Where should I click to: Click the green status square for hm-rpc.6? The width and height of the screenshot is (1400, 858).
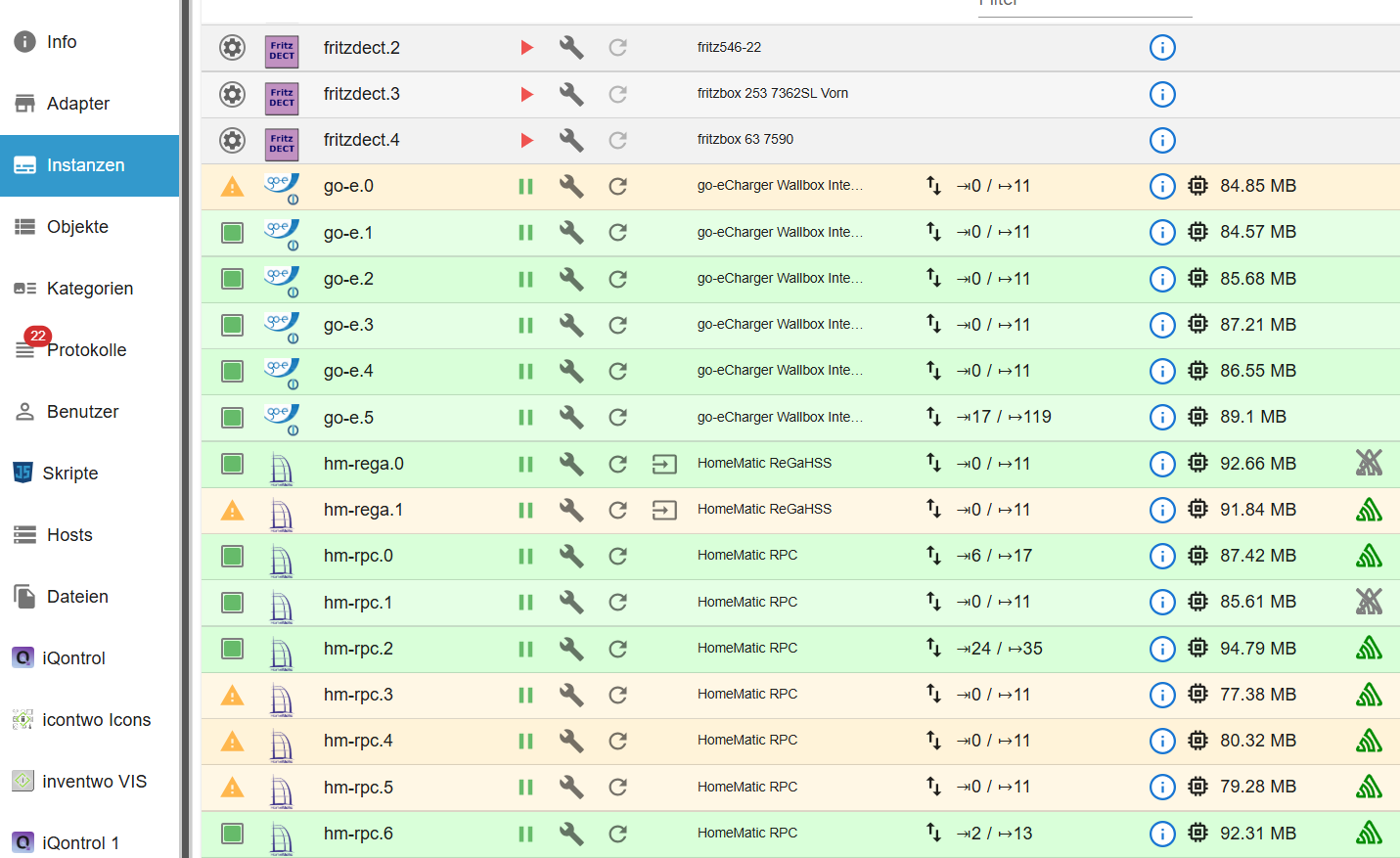tap(232, 834)
